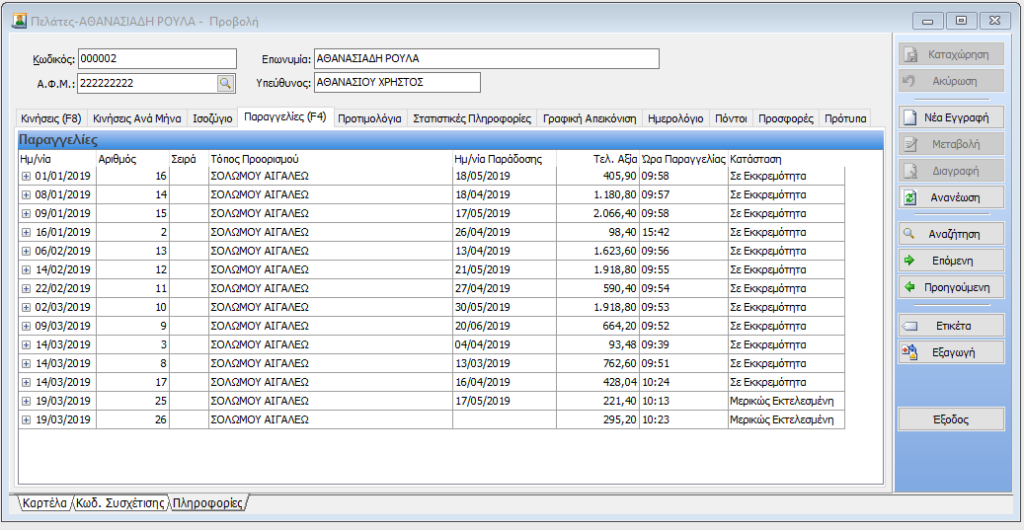Click delivery date 20/06/2019 cell
This screenshot has height=530, width=1024.
[504, 326]
